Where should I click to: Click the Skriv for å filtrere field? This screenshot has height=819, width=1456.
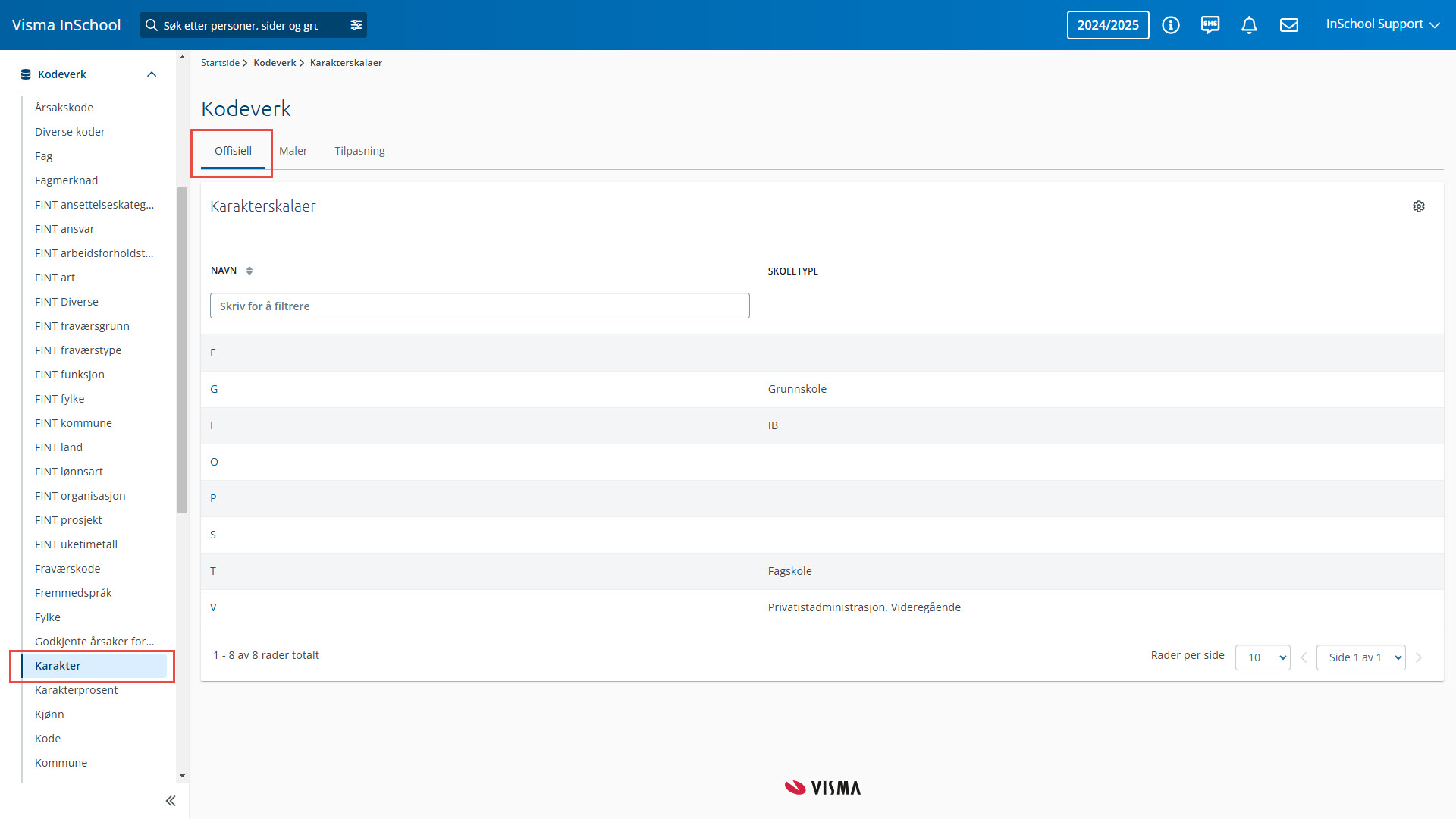pyautogui.click(x=479, y=306)
